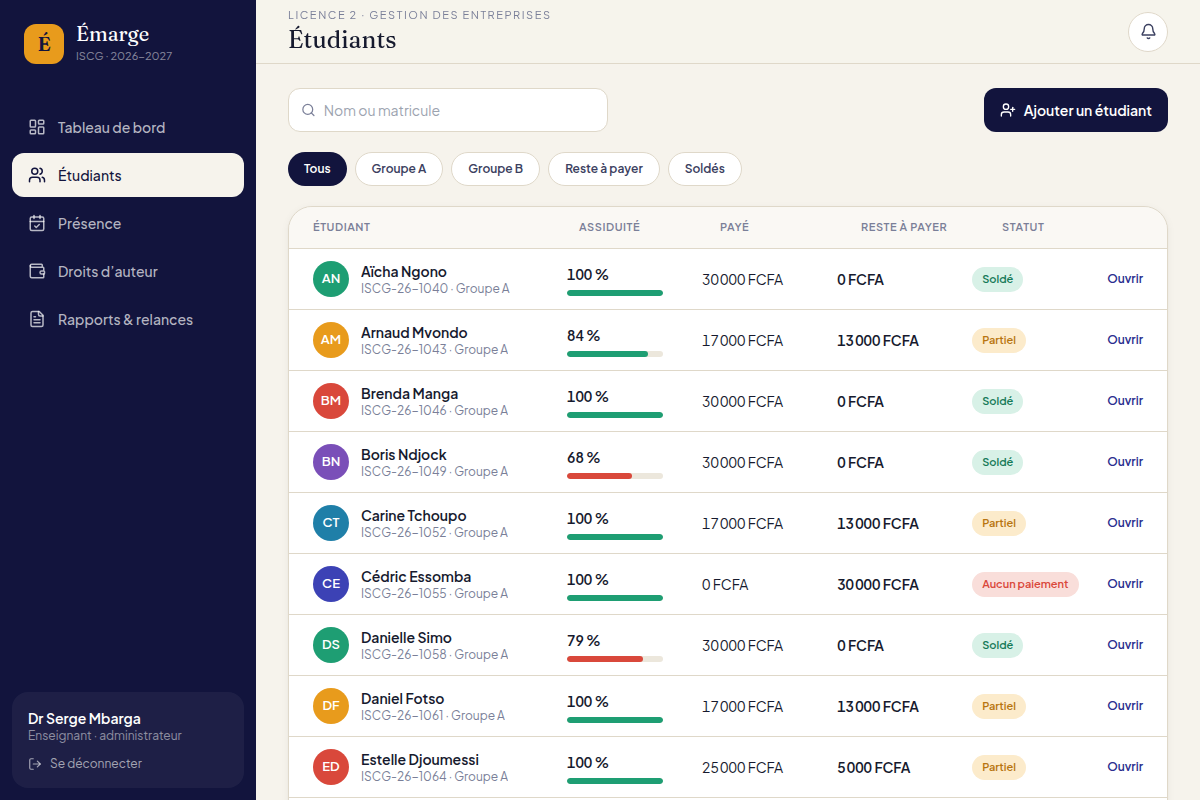The width and height of the screenshot is (1200, 800).
Task: Click the Droits d'auteur wallet icon
Action: point(37,271)
